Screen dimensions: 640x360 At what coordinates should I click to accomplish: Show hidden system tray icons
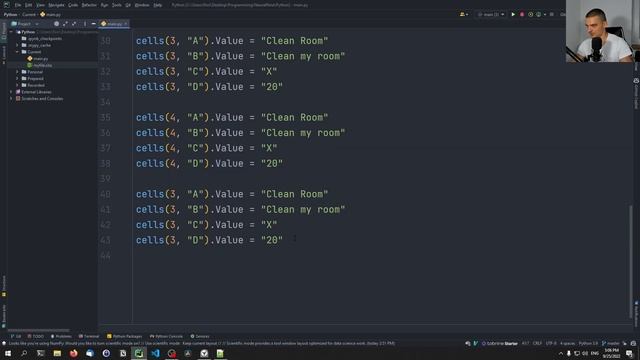[560, 353]
